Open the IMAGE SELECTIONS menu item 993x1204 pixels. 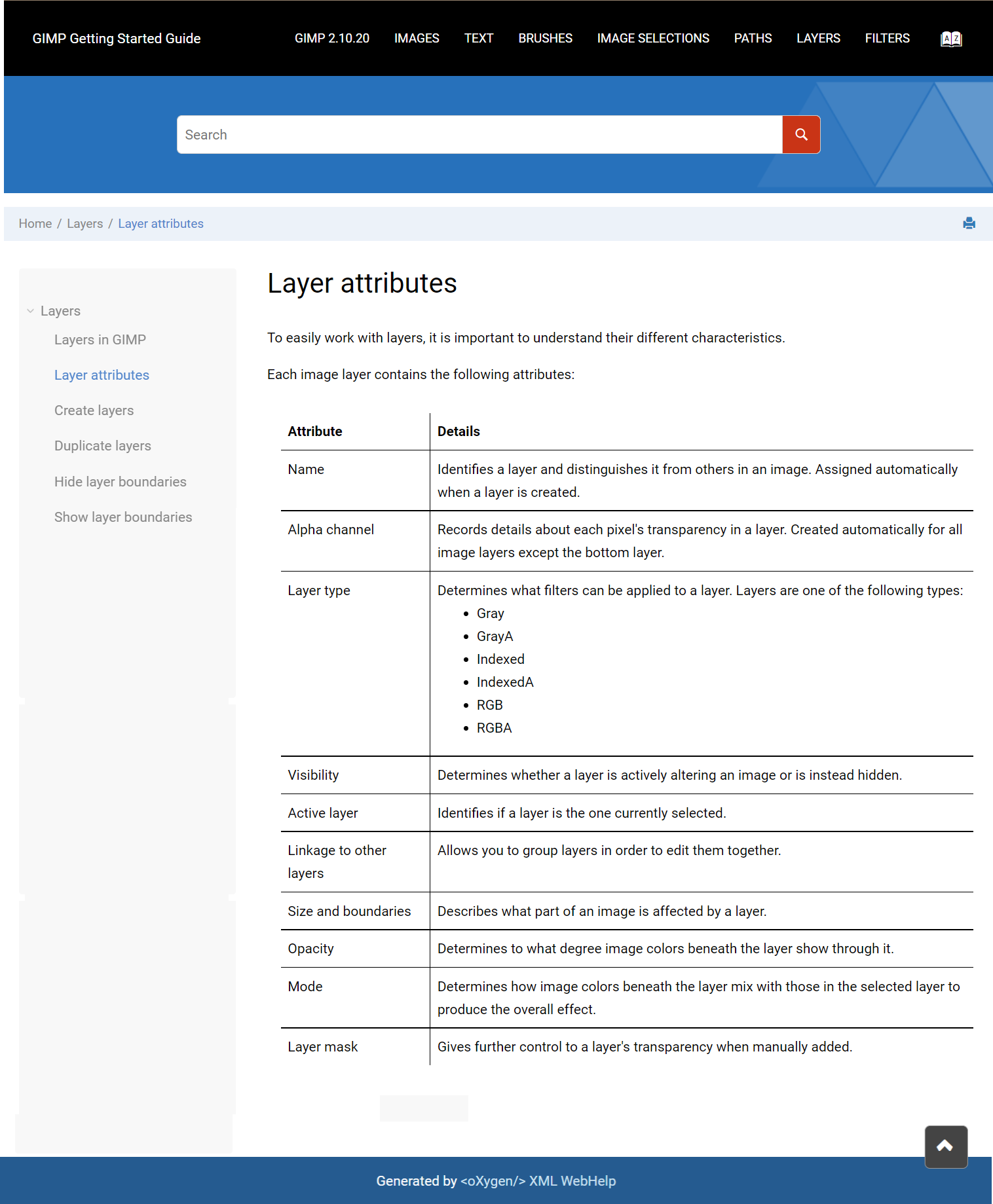click(x=653, y=39)
